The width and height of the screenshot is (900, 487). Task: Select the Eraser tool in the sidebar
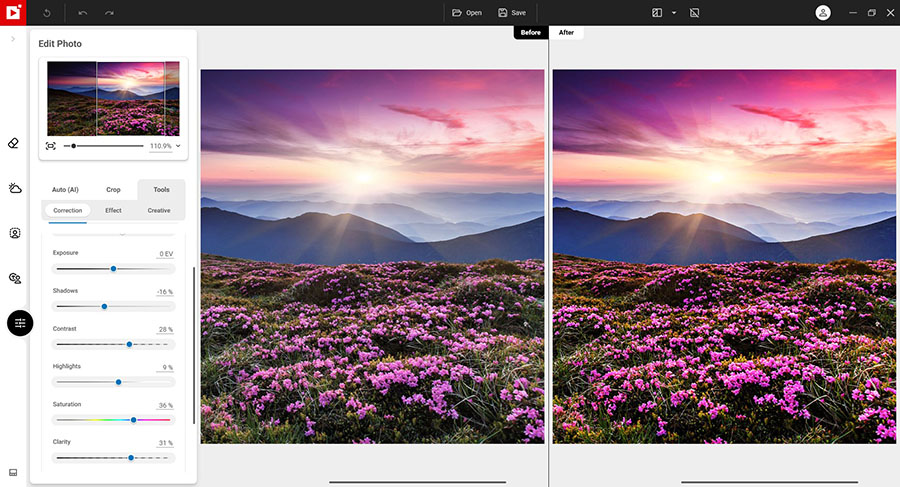pos(14,143)
